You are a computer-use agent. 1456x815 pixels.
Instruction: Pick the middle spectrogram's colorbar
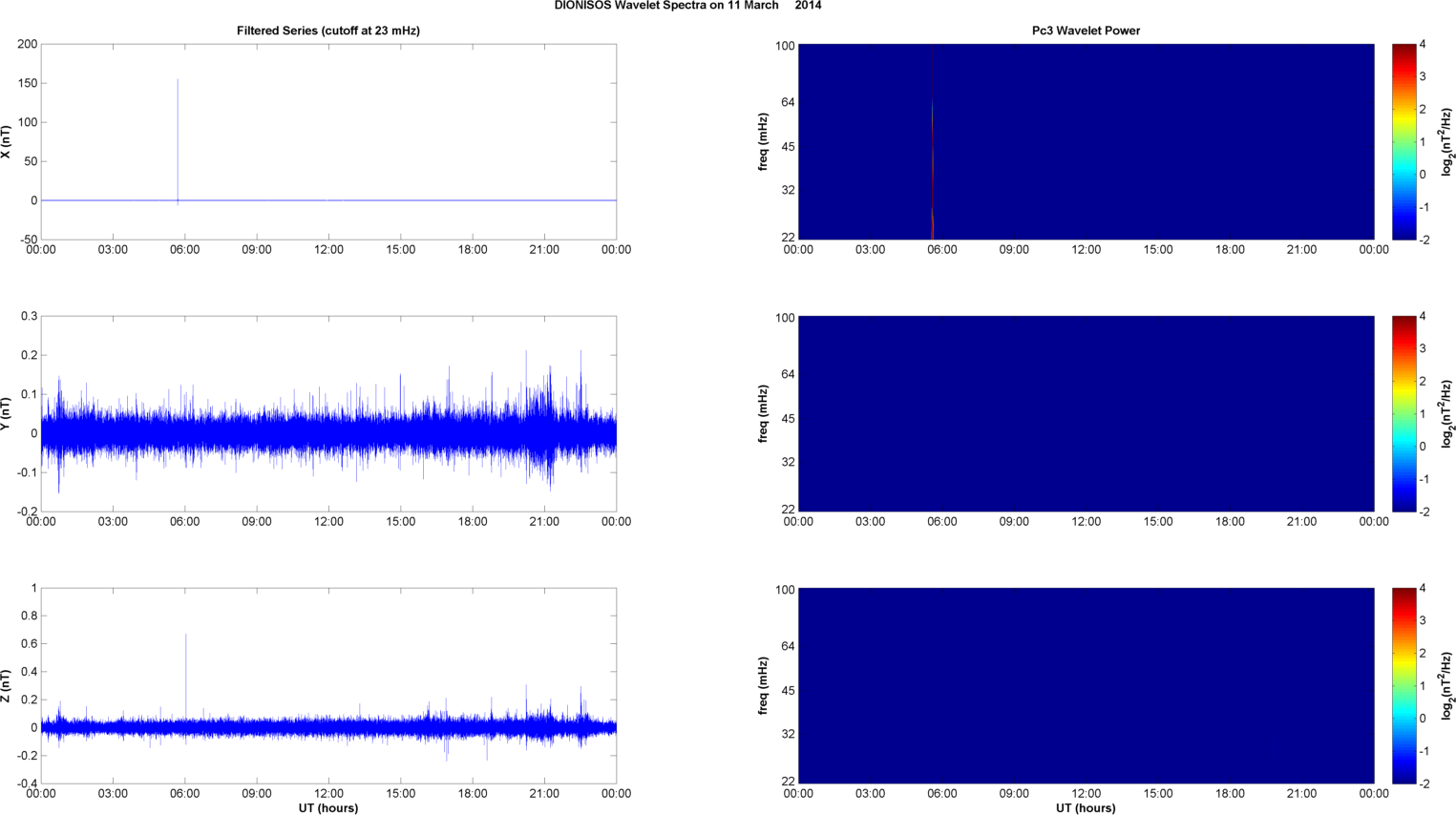click(x=1403, y=414)
